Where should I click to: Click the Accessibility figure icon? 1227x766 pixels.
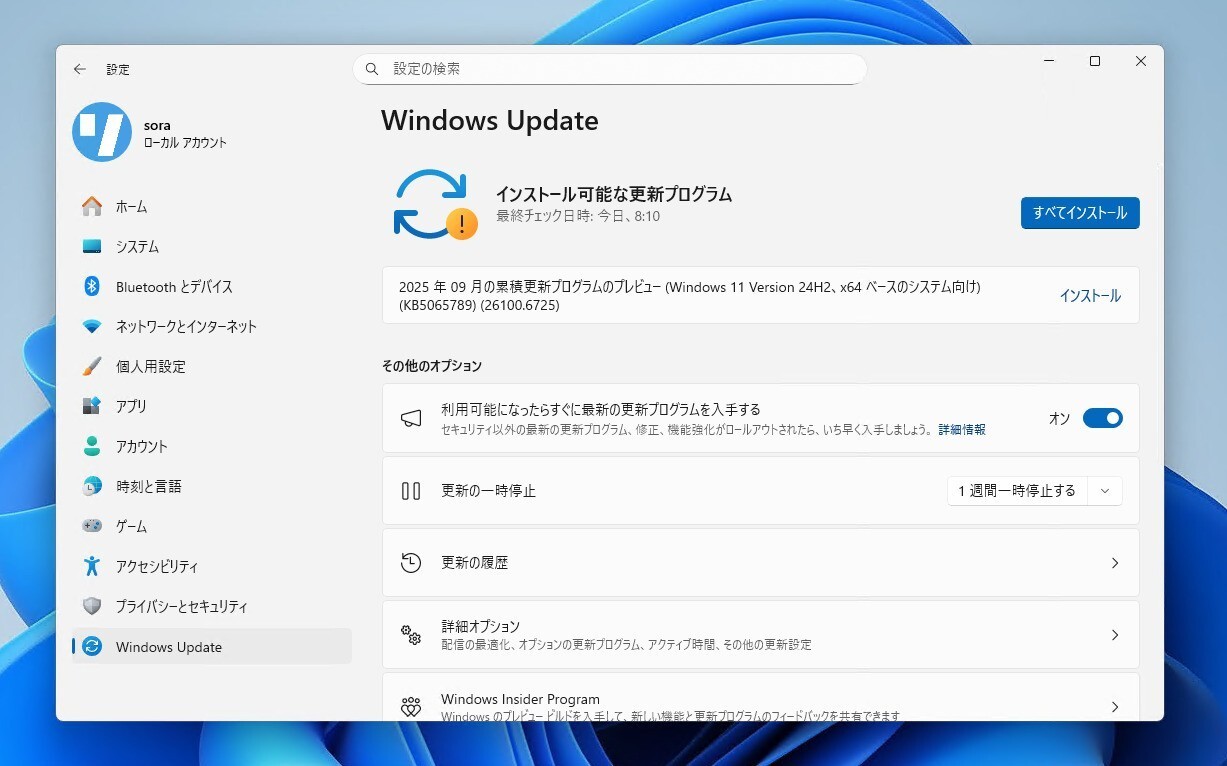(92, 566)
